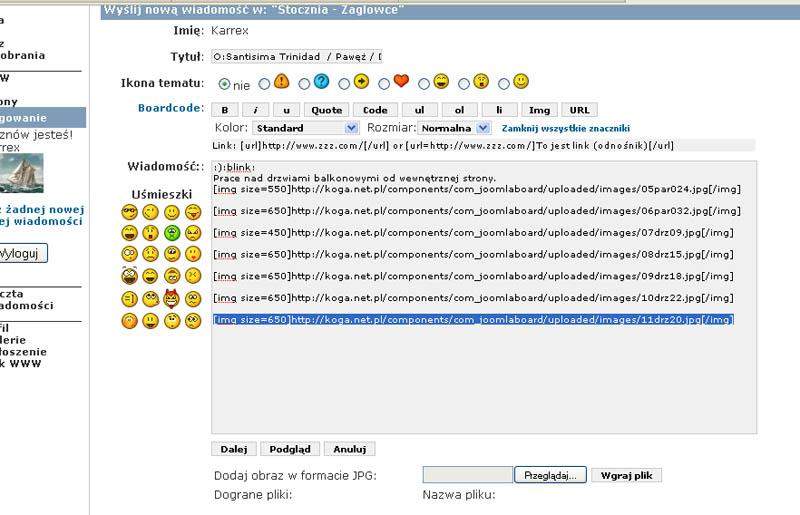The width and height of the screenshot is (800, 515).
Task: Select the question mark topic icon
Action: 321,82
